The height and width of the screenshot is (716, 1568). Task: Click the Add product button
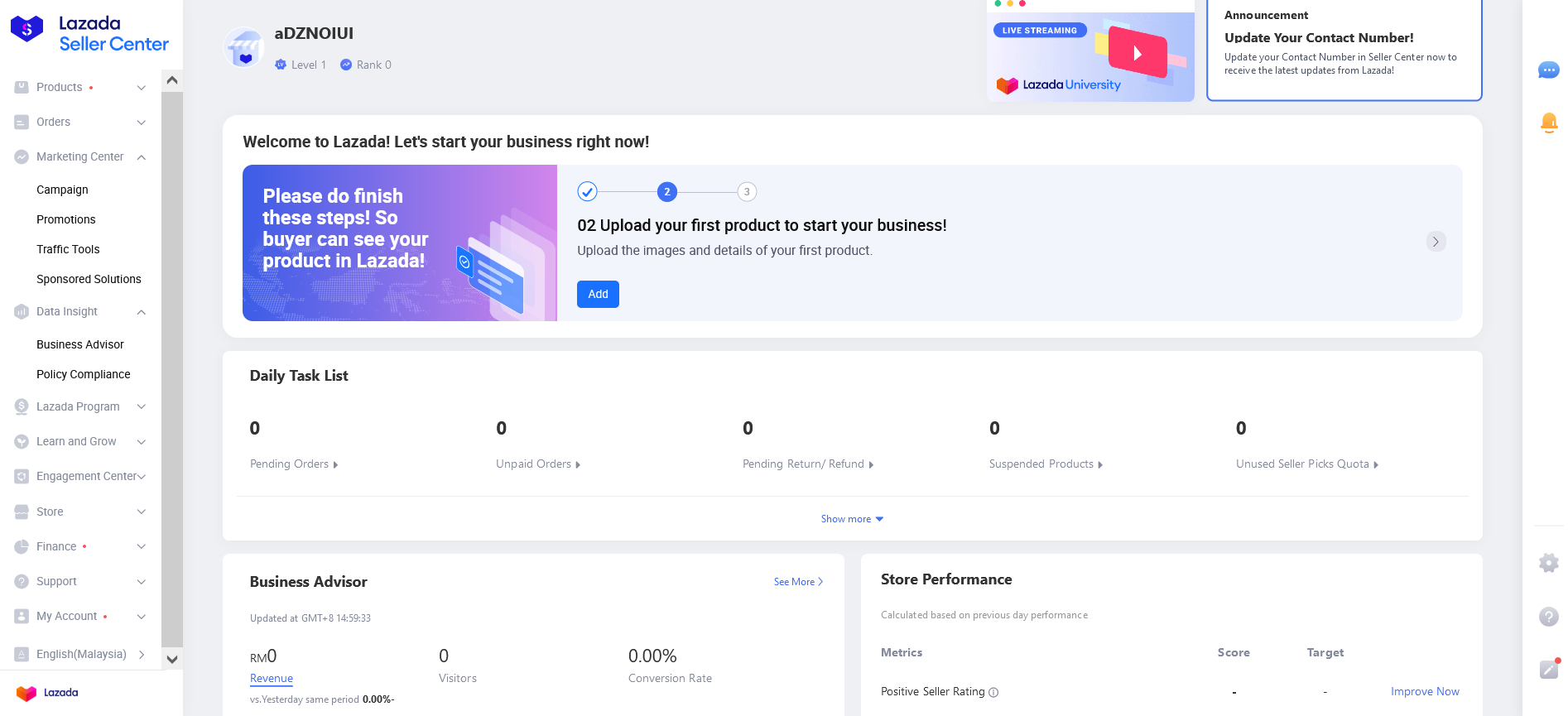598,294
